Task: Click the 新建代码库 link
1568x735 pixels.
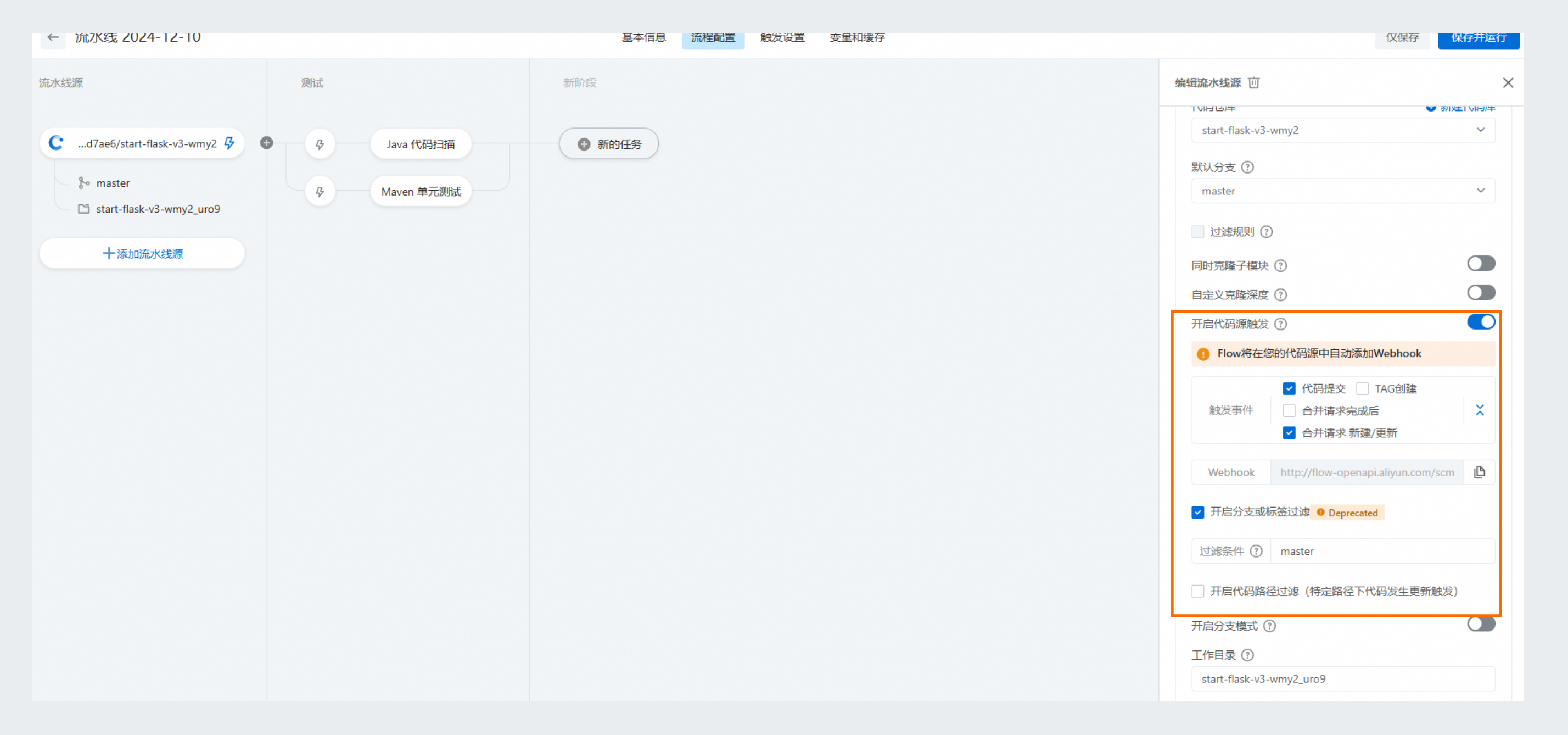Action: [x=1461, y=108]
